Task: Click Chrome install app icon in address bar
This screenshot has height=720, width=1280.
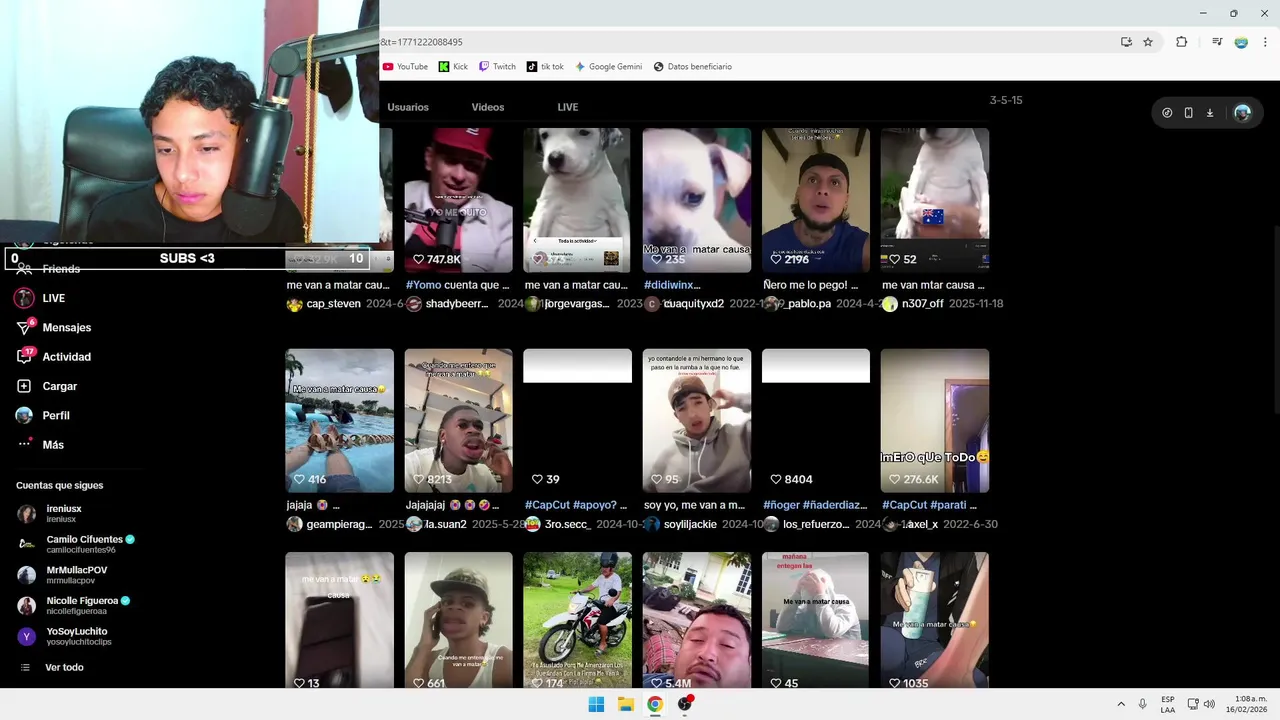Action: coord(1126,42)
